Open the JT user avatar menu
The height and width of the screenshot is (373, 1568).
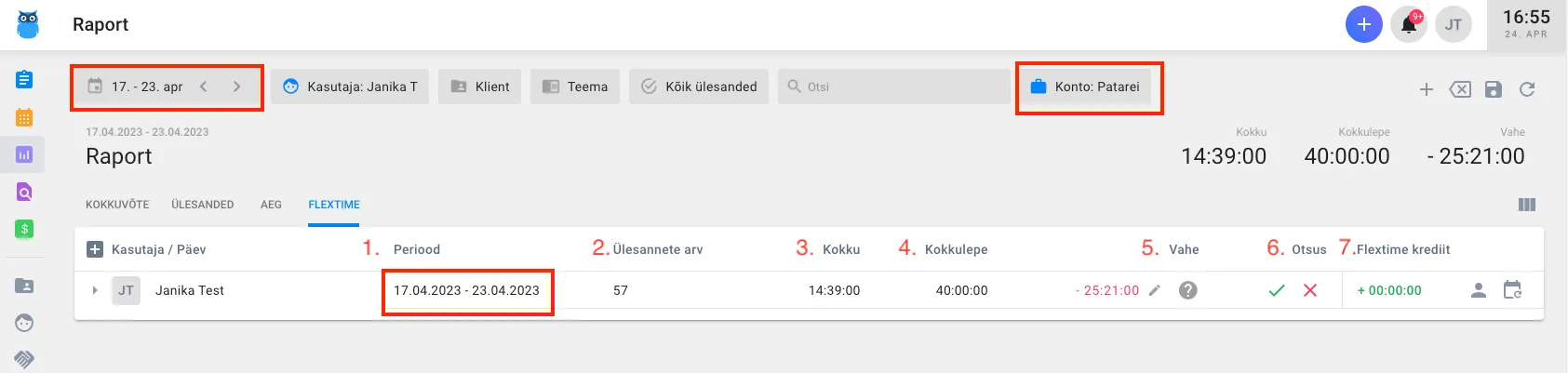tap(1454, 25)
